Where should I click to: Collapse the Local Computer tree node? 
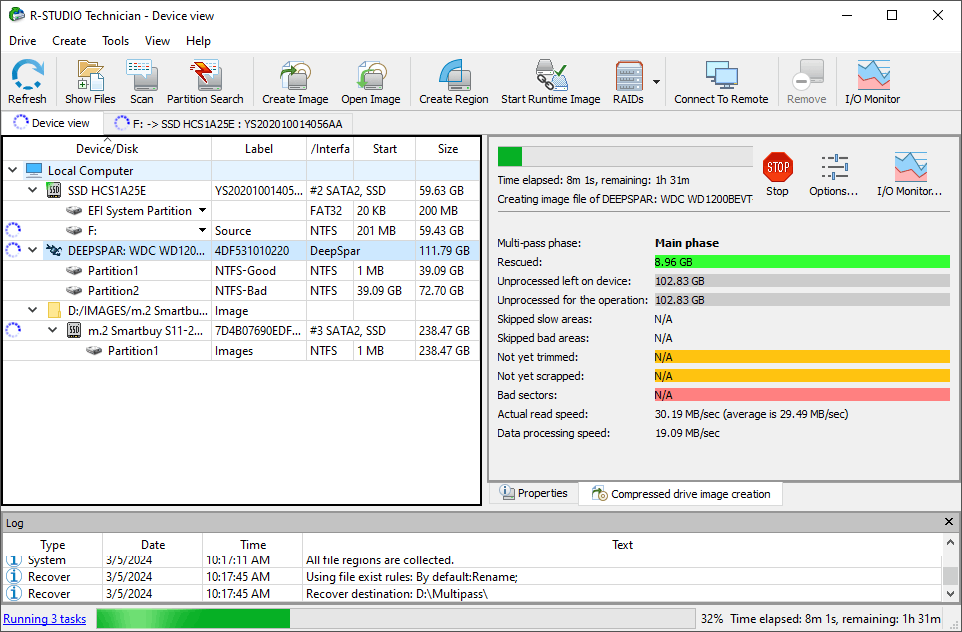coord(13,170)
